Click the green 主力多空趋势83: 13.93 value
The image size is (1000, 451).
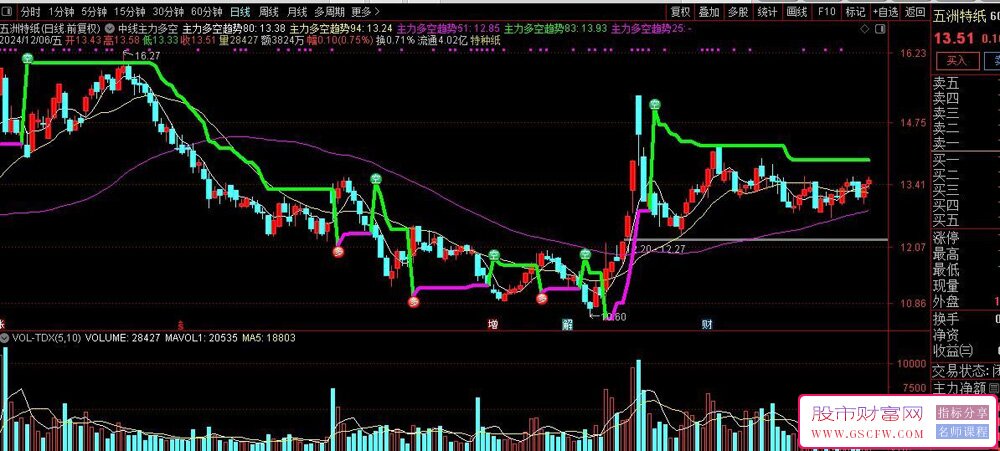pos(555,29)
